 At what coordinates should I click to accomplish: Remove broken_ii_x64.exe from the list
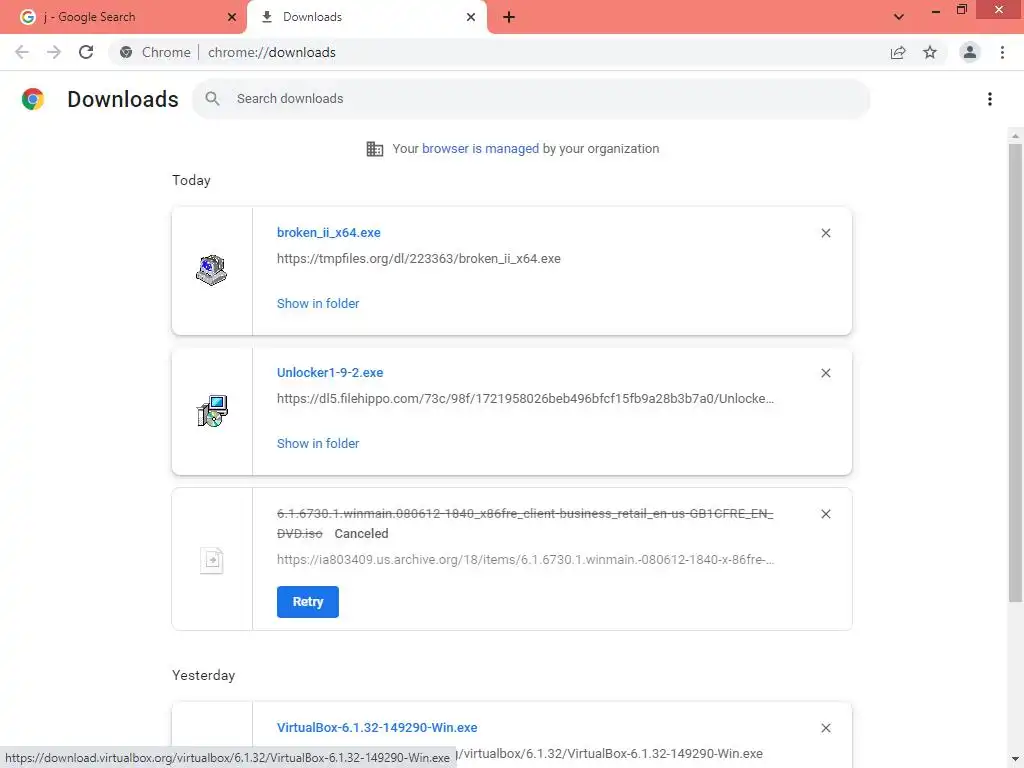click(826, 233)
